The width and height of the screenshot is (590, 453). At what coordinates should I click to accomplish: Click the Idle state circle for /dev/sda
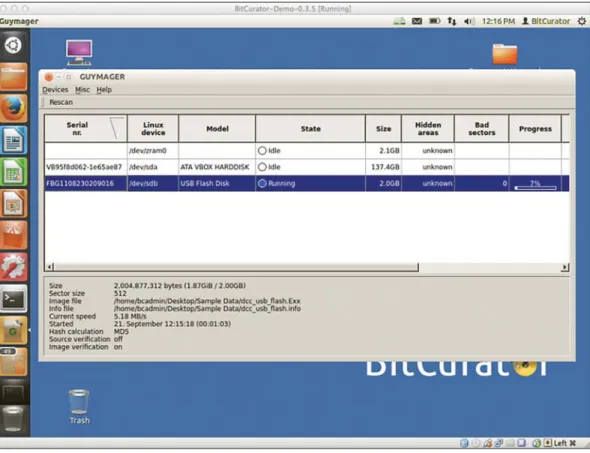262,167
